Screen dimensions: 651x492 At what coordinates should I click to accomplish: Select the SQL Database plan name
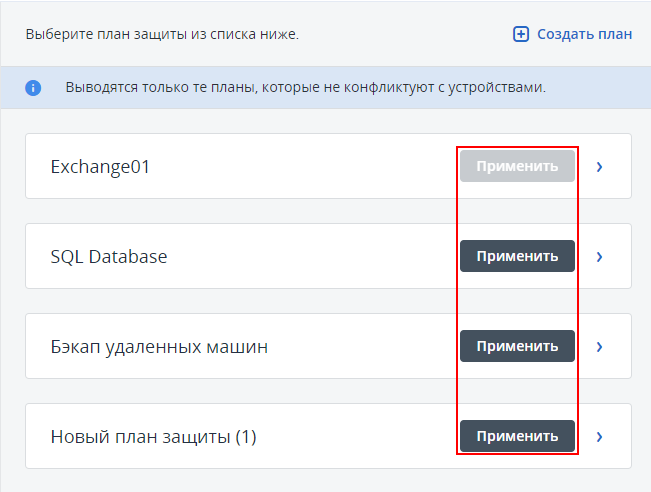(x=109, y=257)
